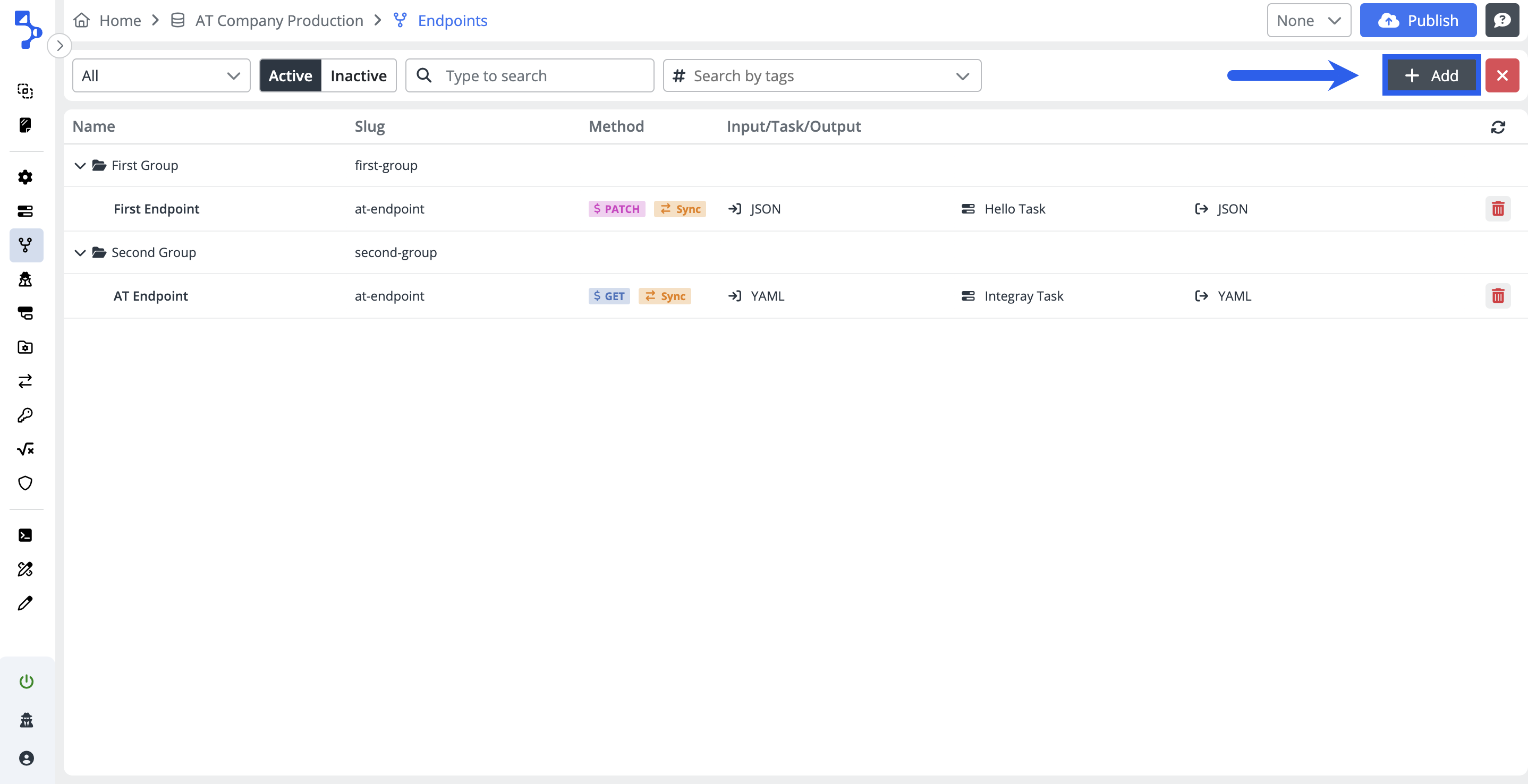Click the trash icon for AT Endpoint
The image size is (1528, 784).
coord(1497,296)
